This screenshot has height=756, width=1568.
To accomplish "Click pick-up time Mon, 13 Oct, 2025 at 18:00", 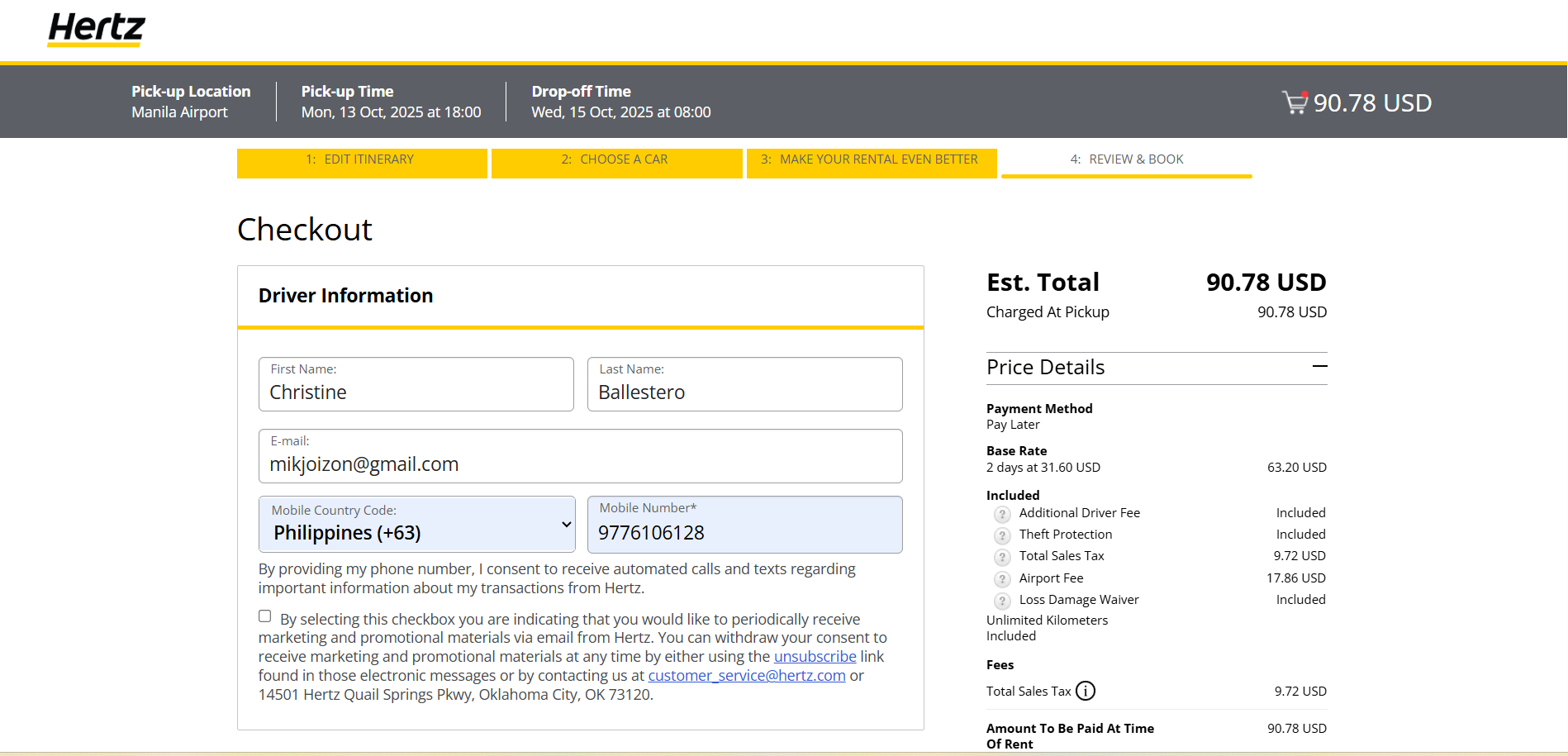I will [x=391, y=112].
